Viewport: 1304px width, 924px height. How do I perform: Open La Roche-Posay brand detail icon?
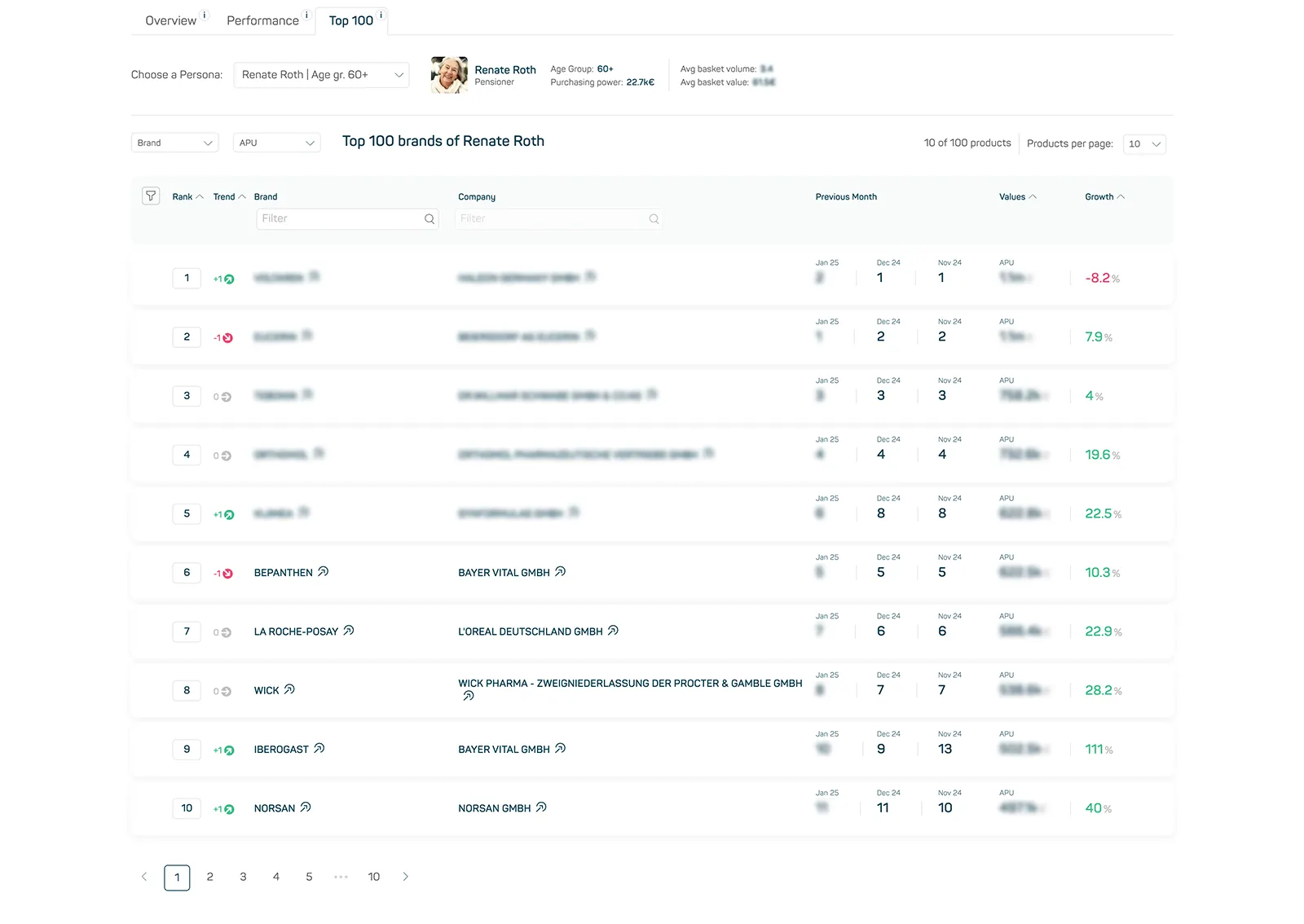(349, 631)
